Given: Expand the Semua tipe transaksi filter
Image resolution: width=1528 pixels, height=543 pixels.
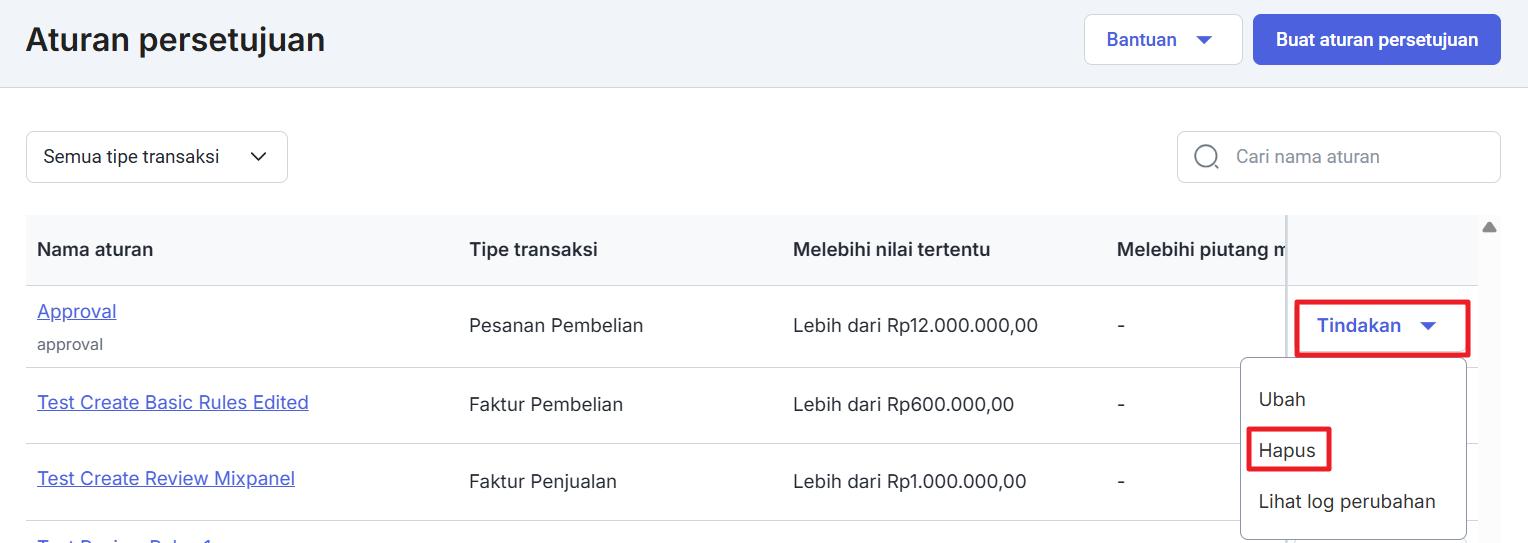Looking at the screenshot, I should pos(156,157).
